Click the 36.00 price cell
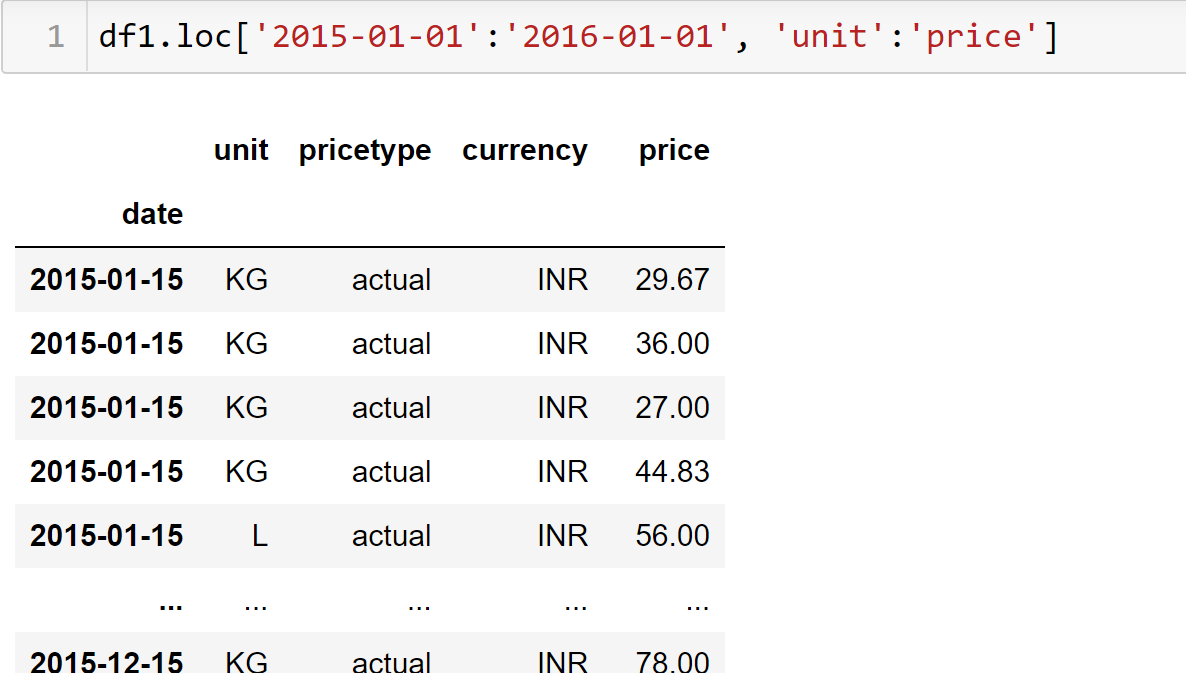This screenshot has height=673, width=1186. tap(672, 344)
